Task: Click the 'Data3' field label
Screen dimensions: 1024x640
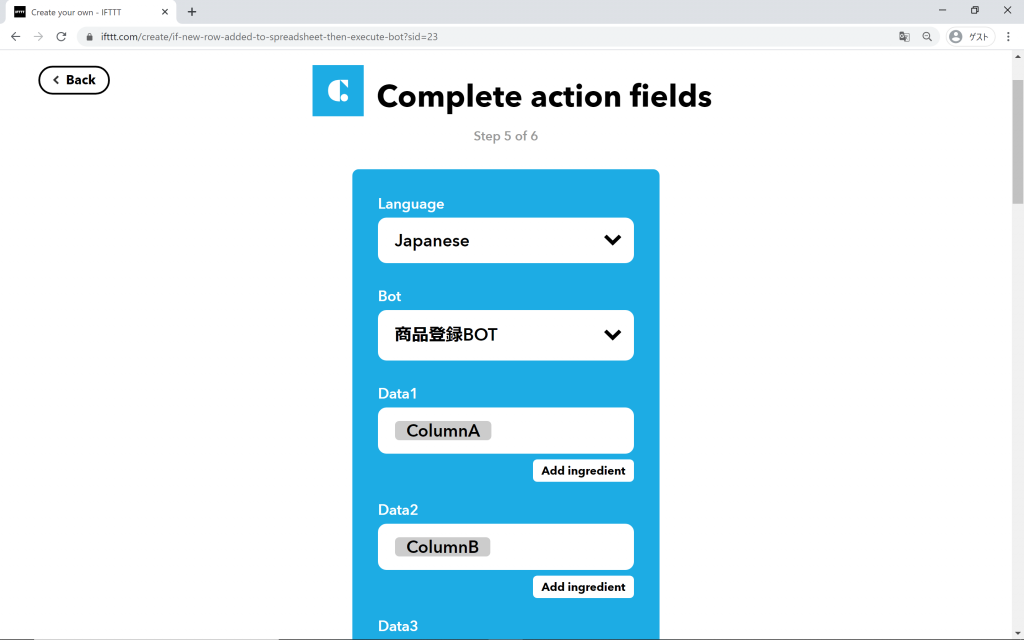Action: (398, 626)
